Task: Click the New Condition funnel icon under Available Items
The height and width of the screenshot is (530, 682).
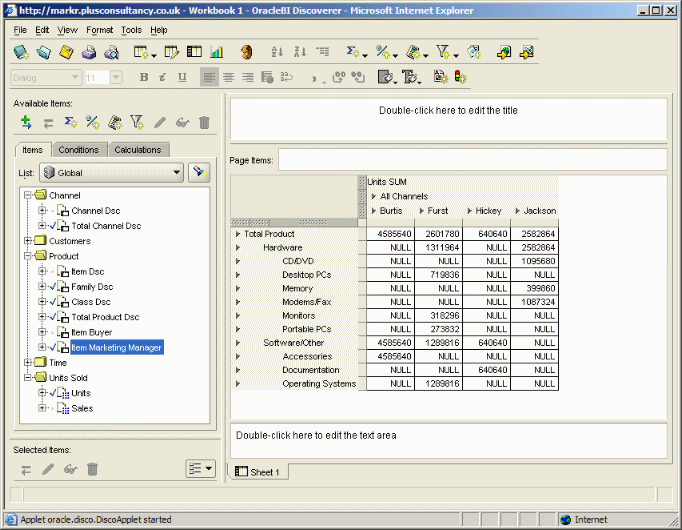Action: click(138, 123)
